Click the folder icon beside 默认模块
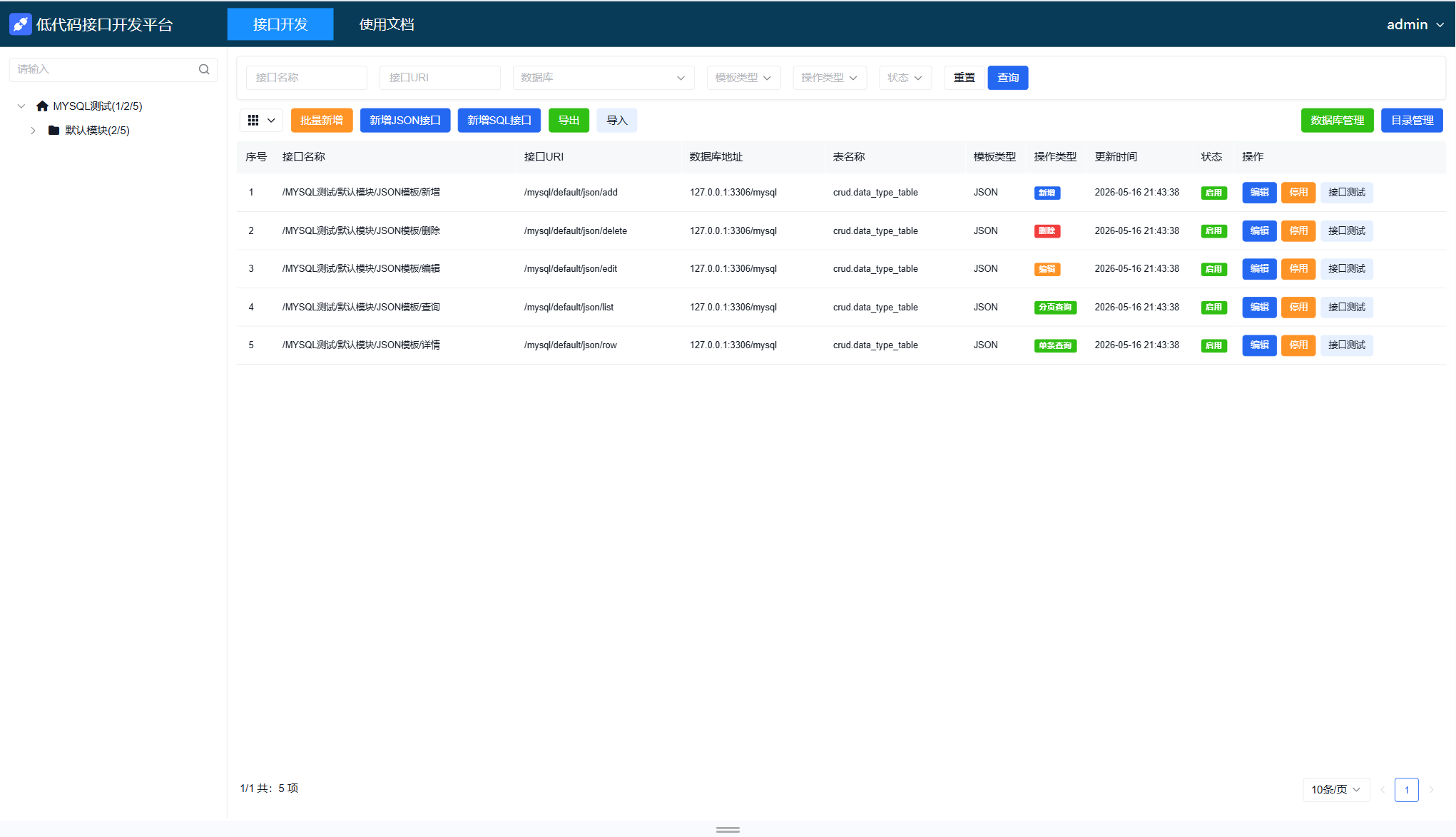1456x837 pixels. click(54, 131)
